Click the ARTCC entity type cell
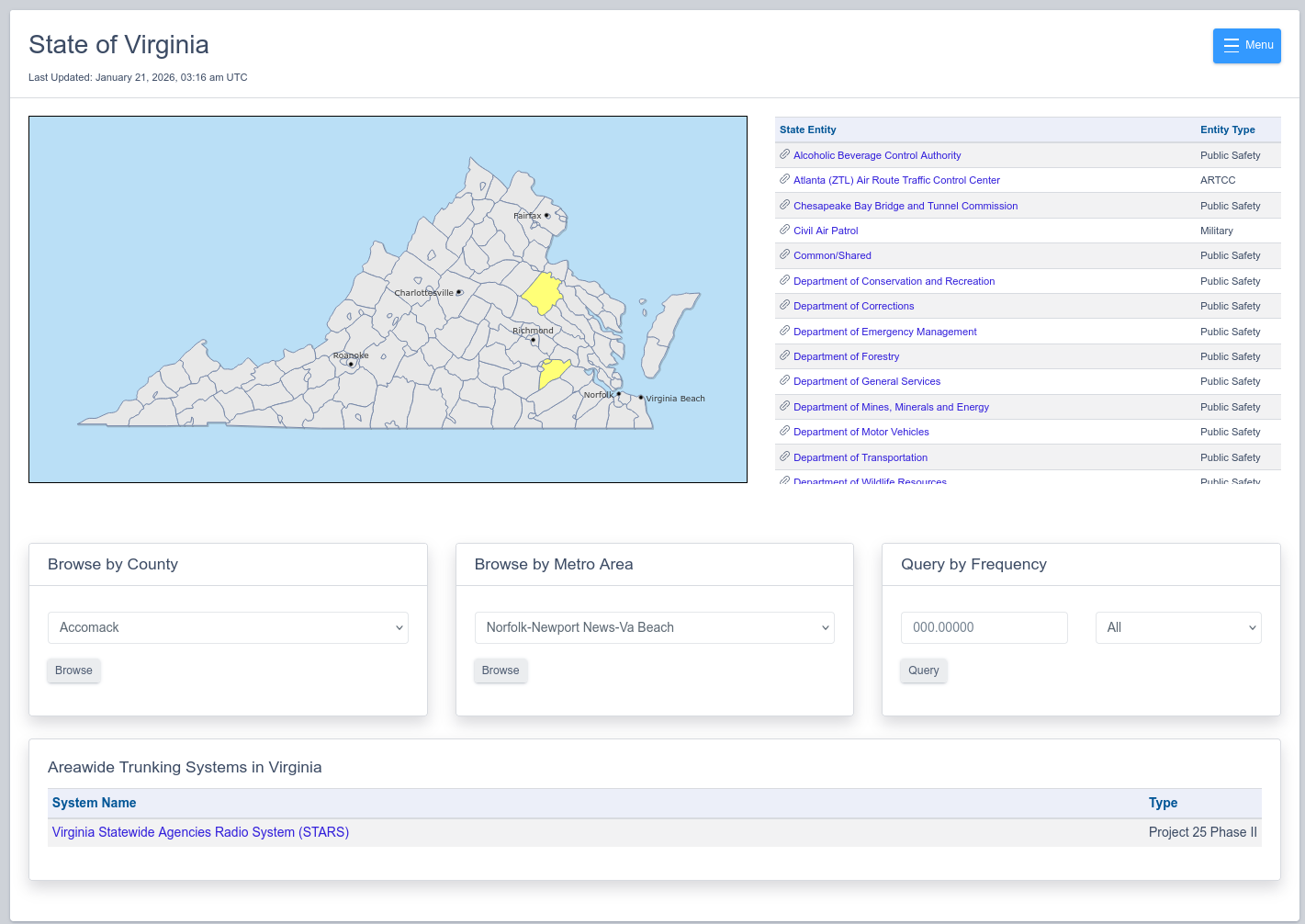Viewport: 1305px width, 924px height. pyautogui.click(x=1218, y=180)
